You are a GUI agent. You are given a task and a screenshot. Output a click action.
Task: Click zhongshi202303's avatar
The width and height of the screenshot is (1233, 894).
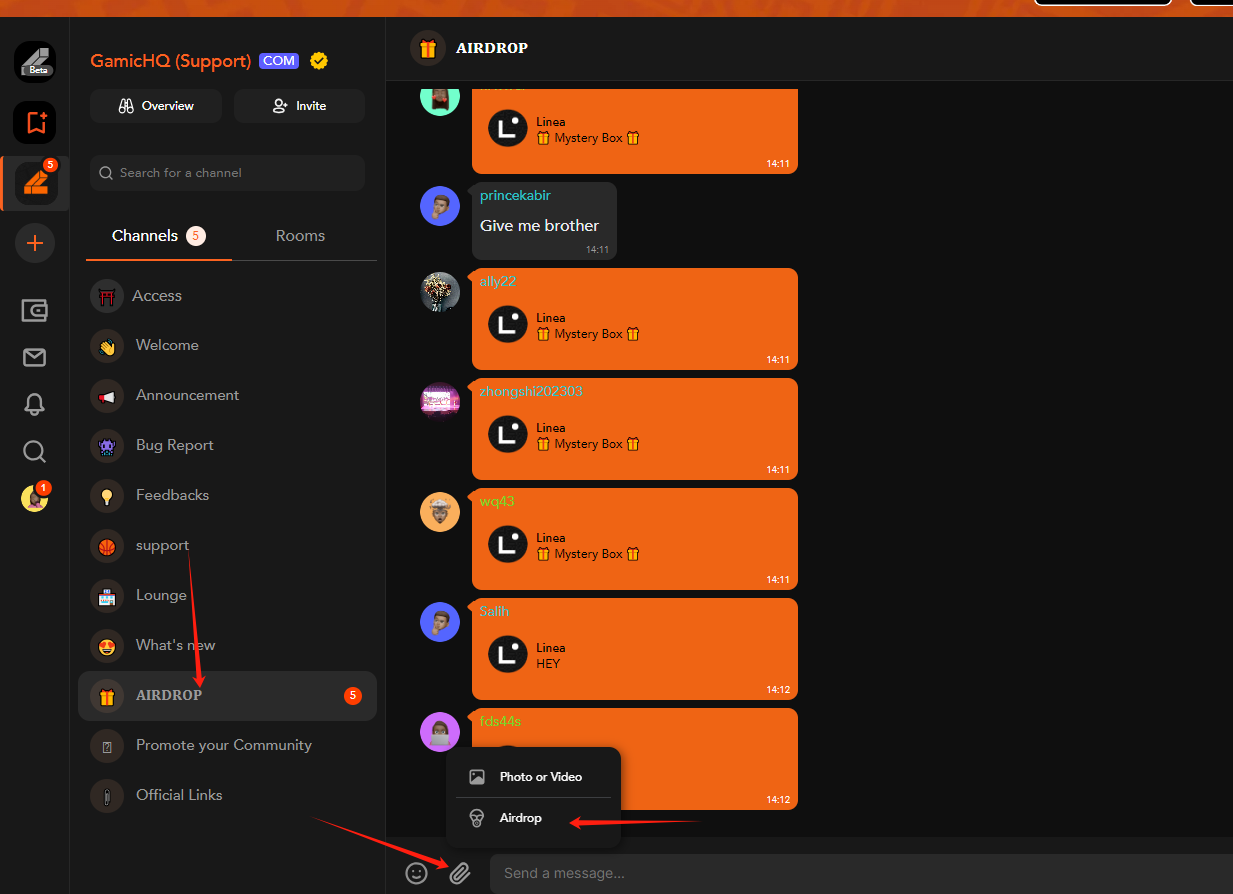click(440, 402)
